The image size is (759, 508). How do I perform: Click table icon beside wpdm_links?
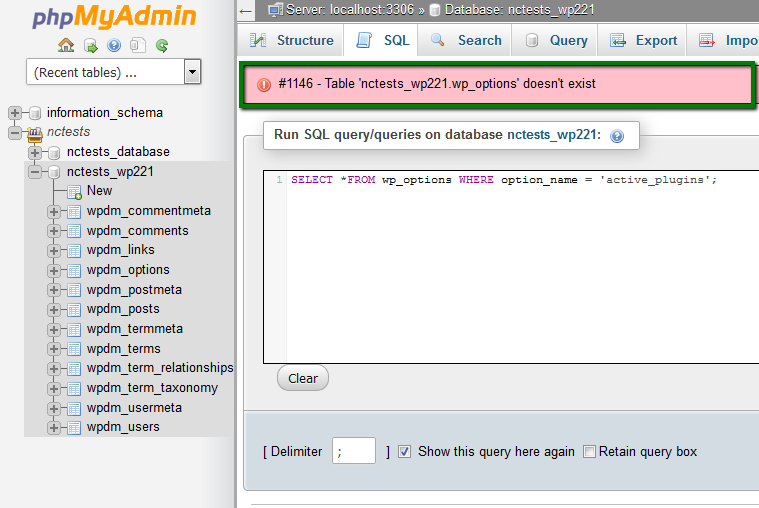coord(74,251)
